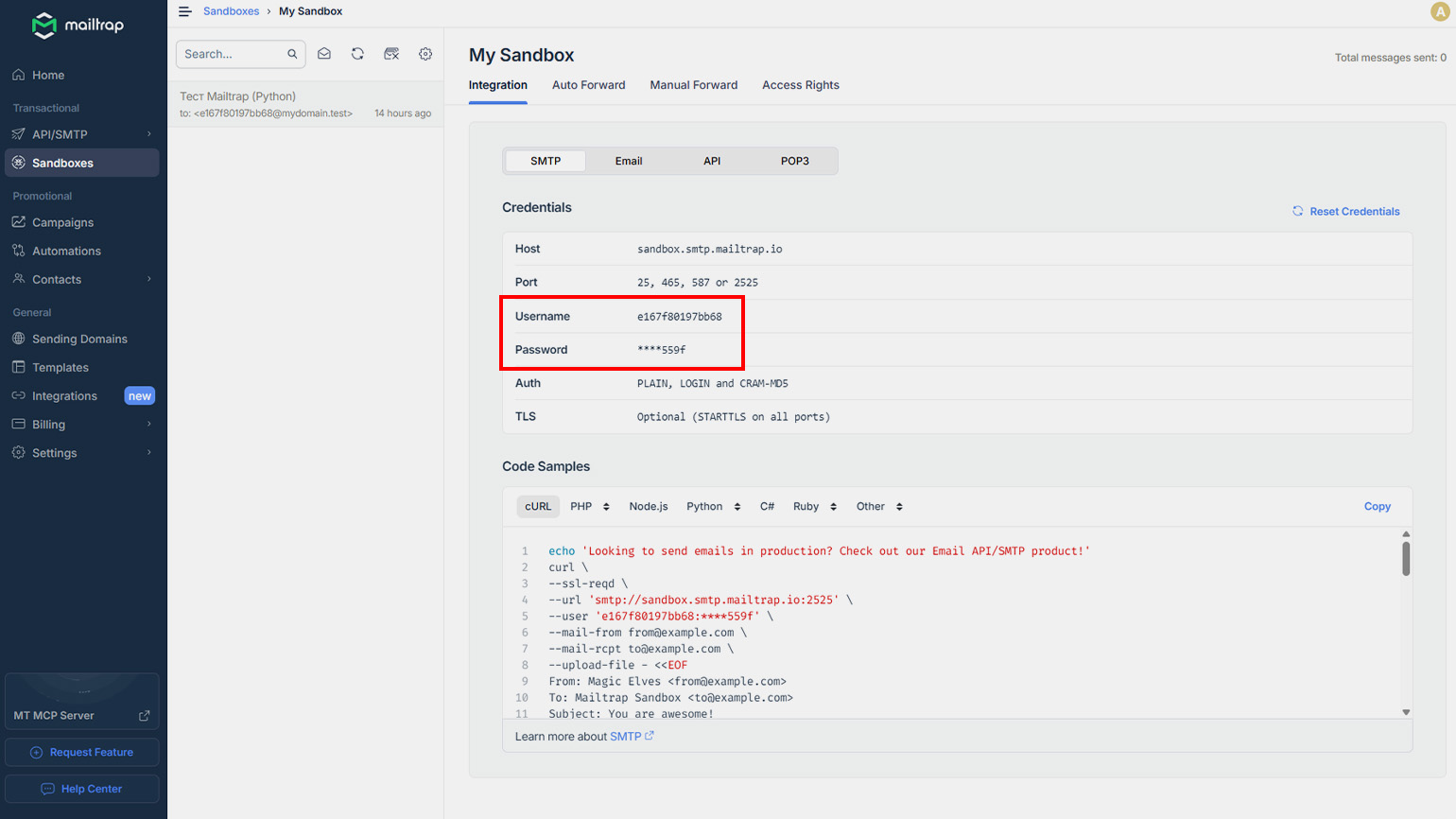Screen dimensions: 1456x819
Task: Open the Тест Mailtrap (Python) message
Action: [x=305, y=104]
